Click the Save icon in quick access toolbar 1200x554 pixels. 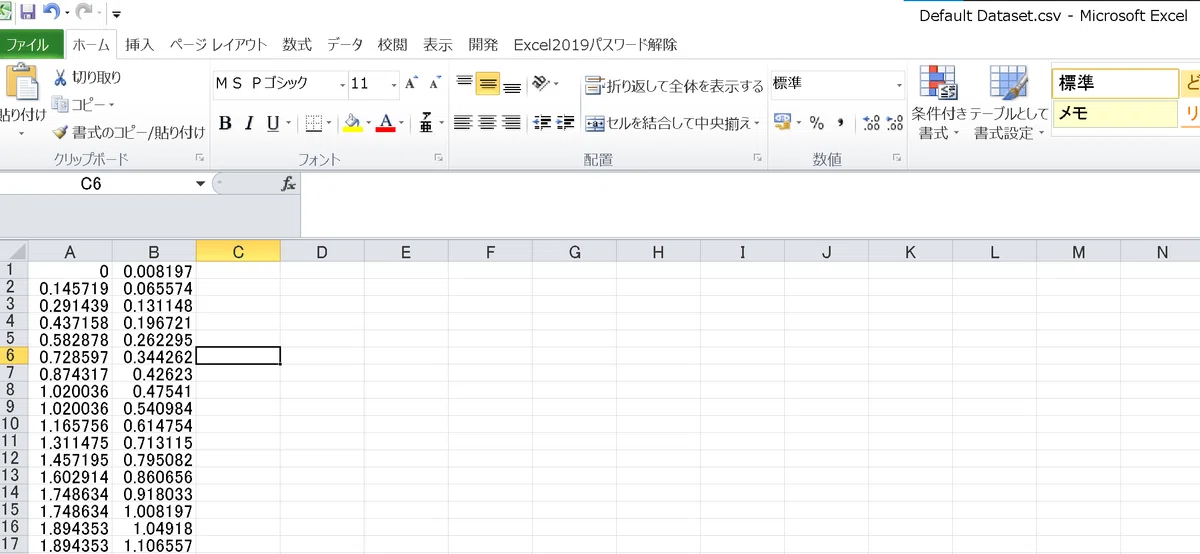coord(28,13)
